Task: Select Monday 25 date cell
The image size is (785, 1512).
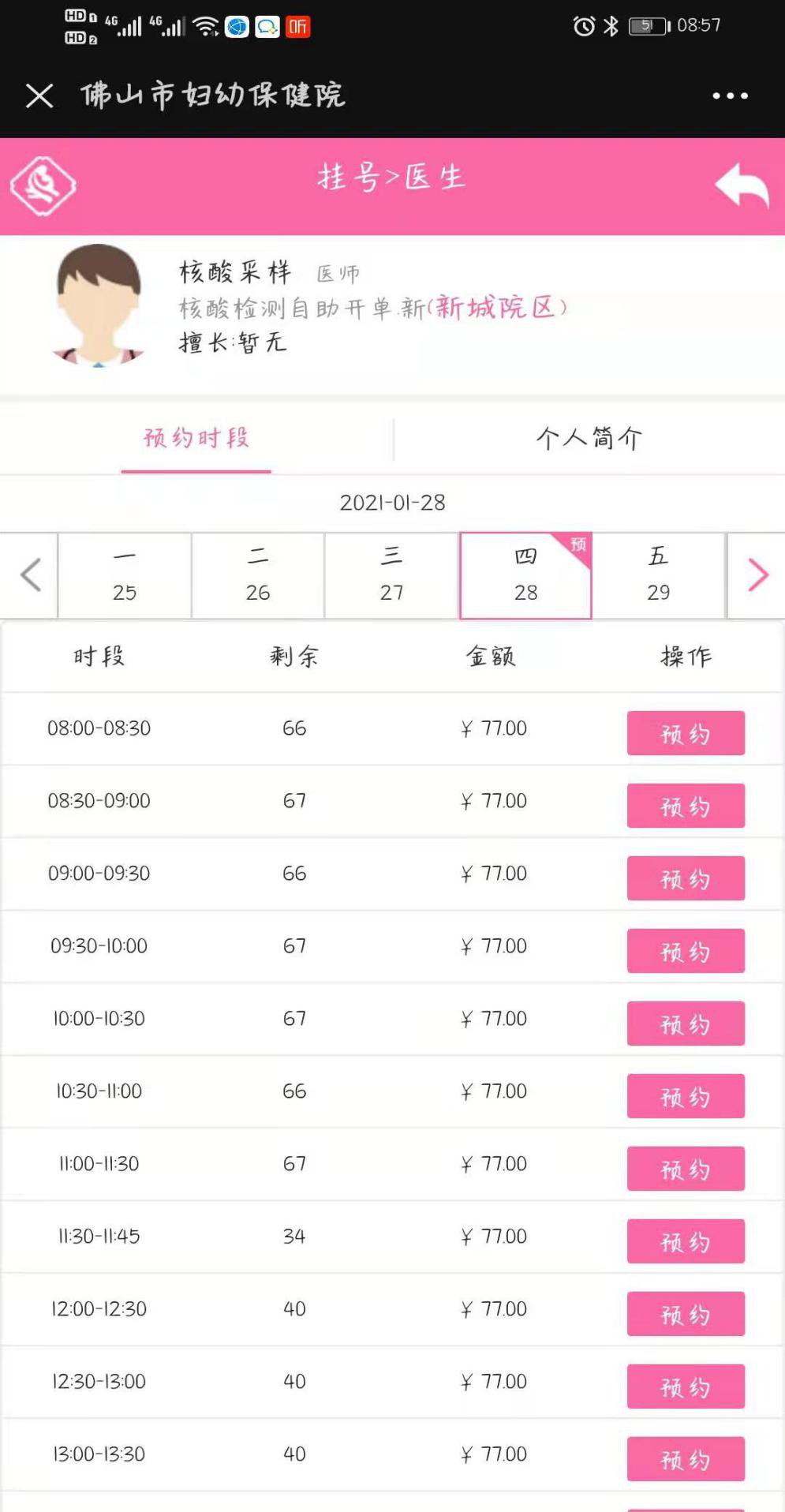Action: (x=125, y=574)
